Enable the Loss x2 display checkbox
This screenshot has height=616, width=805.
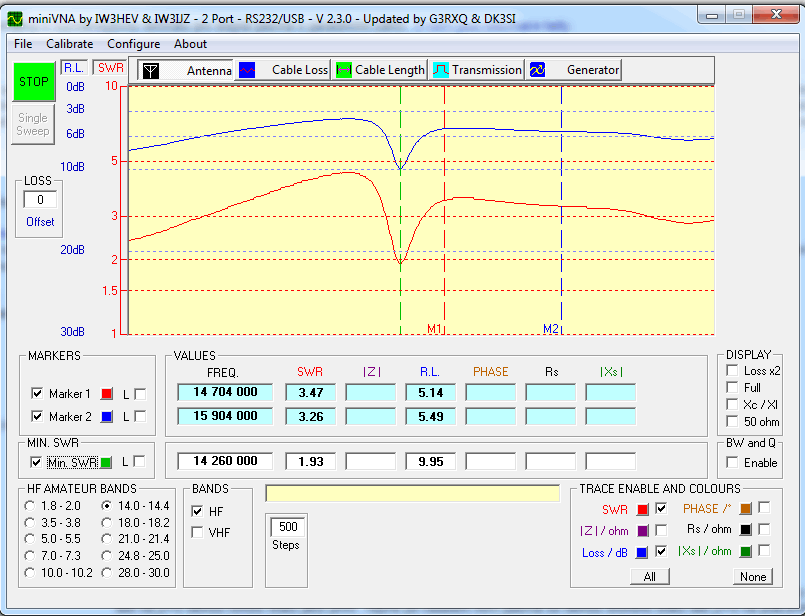coord(732,371)
